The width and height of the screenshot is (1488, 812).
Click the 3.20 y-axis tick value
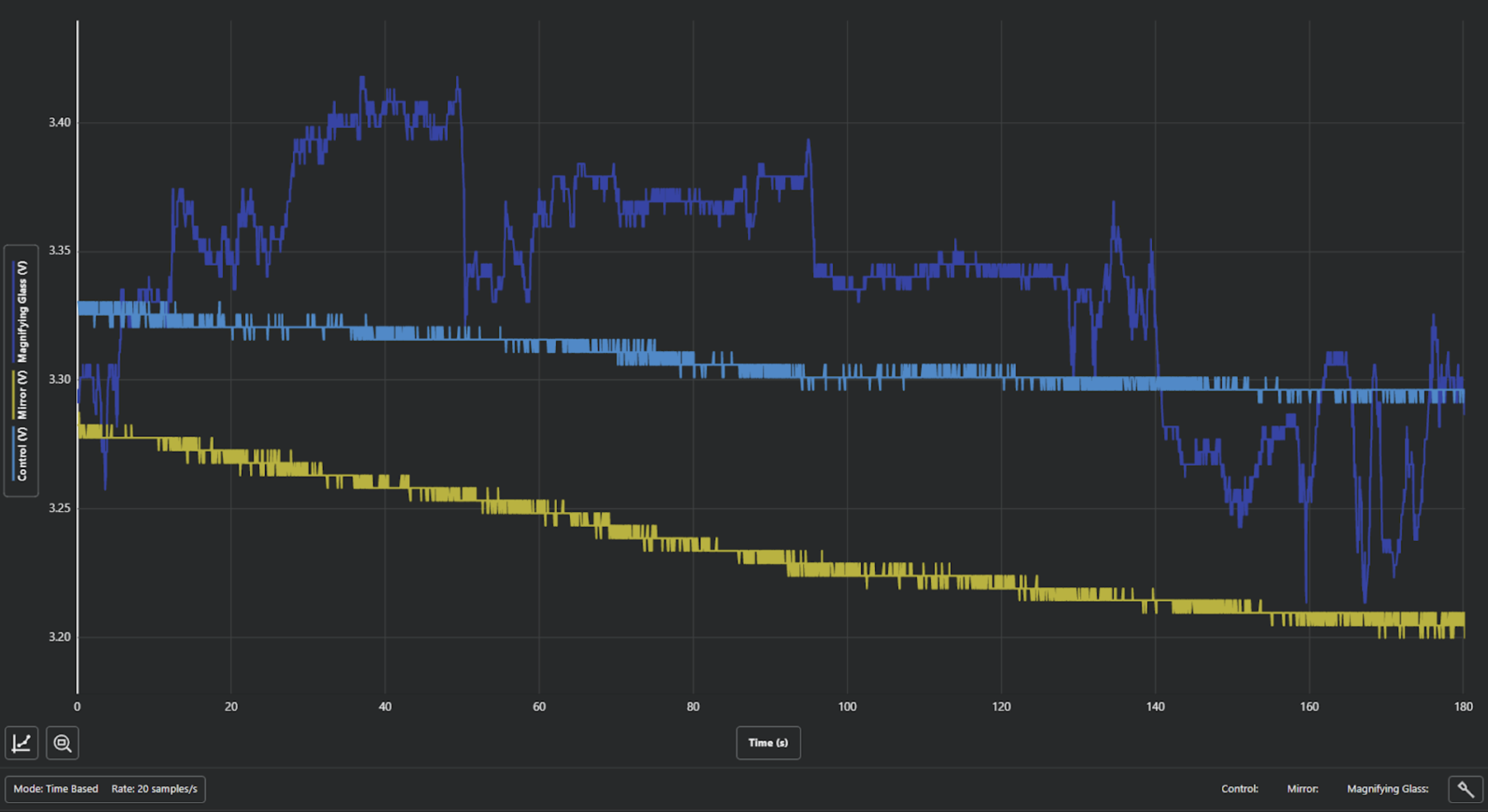pos(60,637)
